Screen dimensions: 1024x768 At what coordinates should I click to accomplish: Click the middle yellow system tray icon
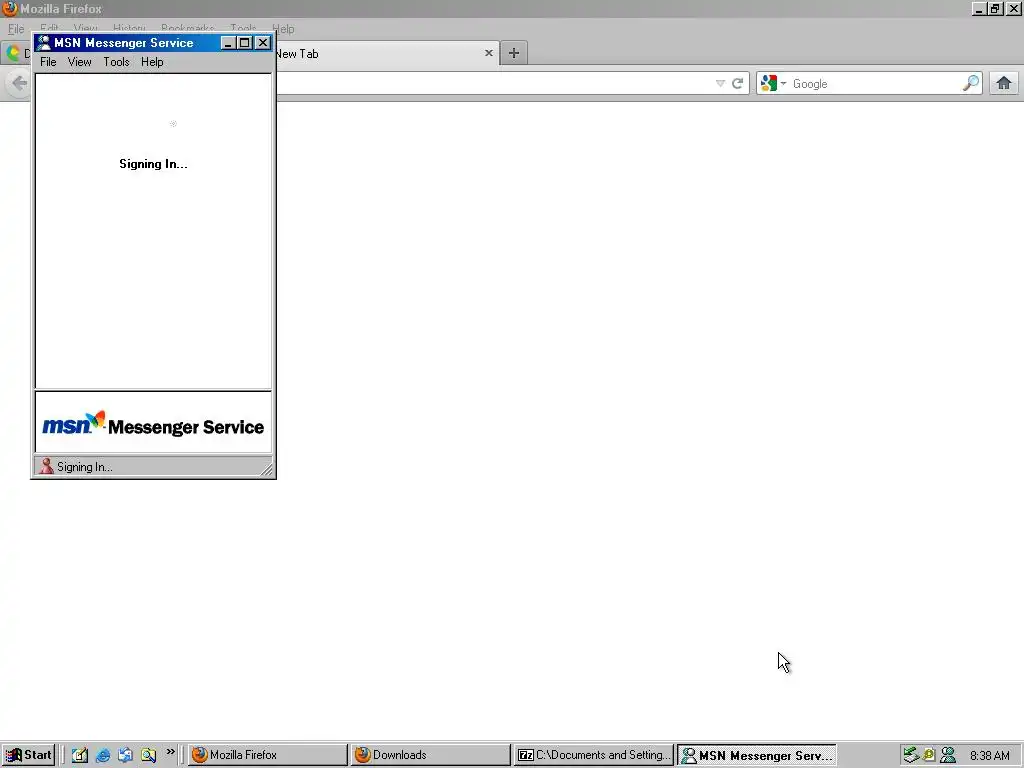click(929, 755)
